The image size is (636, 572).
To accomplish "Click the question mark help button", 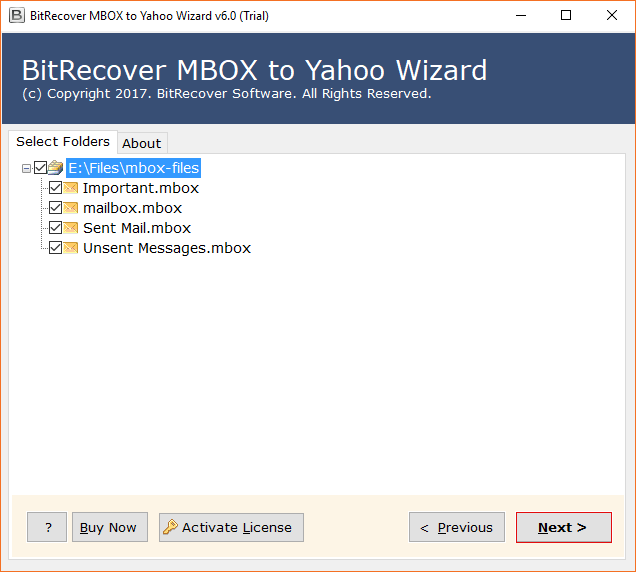I will point(47,527).
